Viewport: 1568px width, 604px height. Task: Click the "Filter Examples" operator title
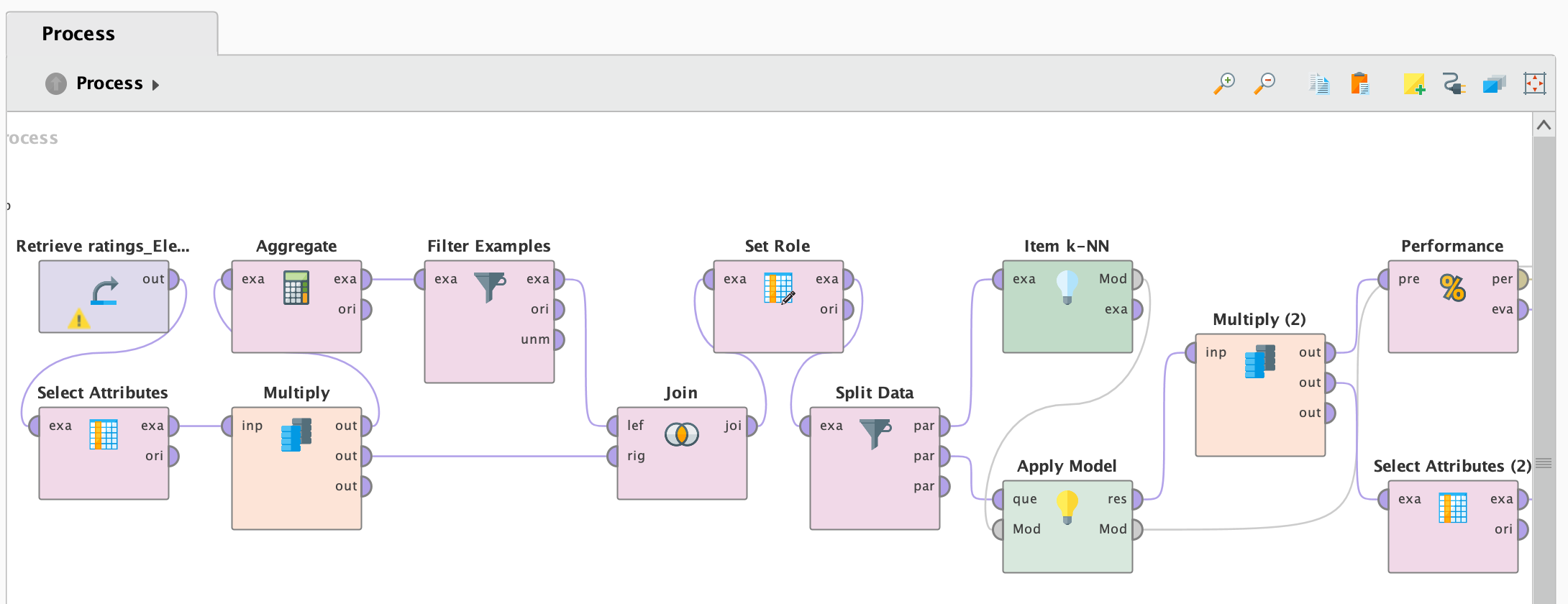pyautogui.click(x=489, y=246)
